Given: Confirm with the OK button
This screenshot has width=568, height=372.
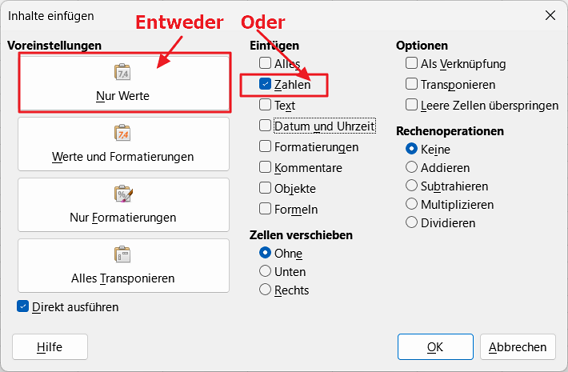Looking at the screenshot, I should [435, 347].
